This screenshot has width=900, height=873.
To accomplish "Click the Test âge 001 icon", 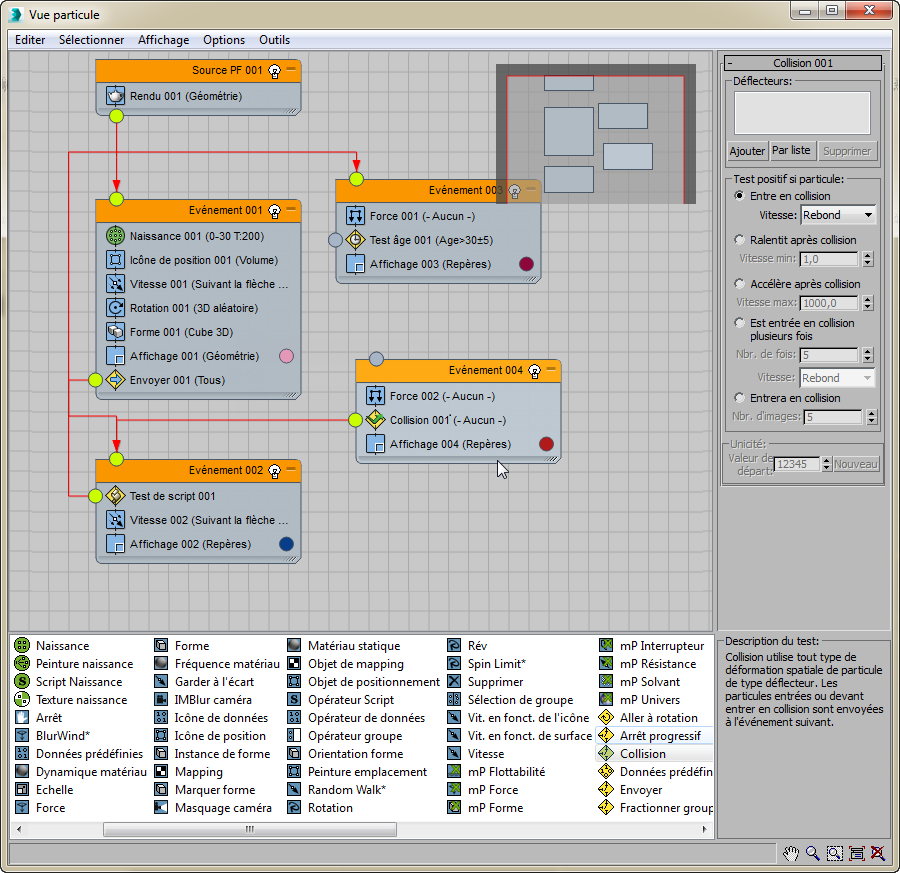I will click(355, 239).
